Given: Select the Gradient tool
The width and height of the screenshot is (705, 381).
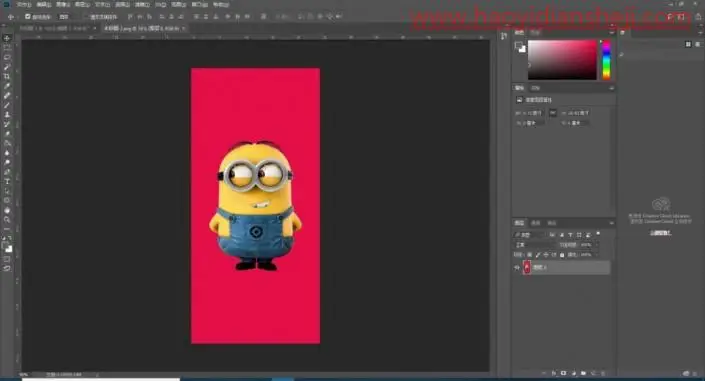Looking at the screenshot, I should coord(7,143).
